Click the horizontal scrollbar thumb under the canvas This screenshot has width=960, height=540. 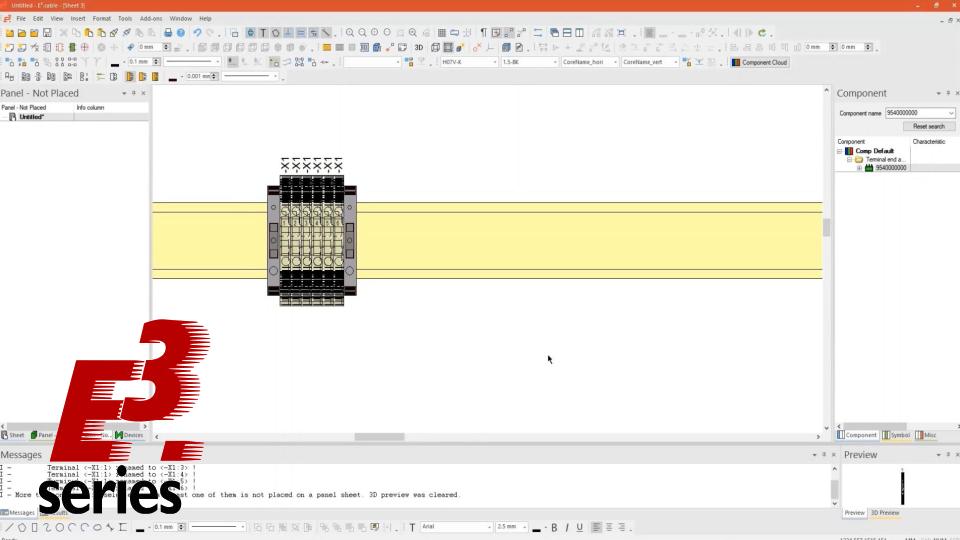pyautogui.click(x=380, y=437)
